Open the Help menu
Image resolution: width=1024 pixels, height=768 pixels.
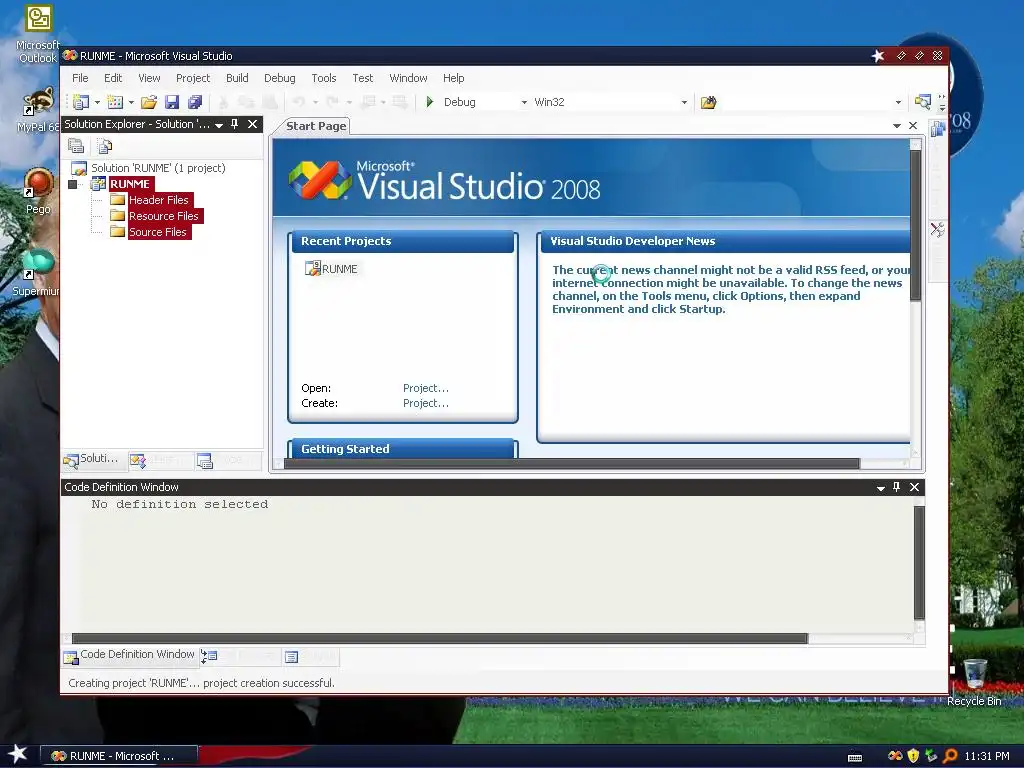click(x=453, y=78)
